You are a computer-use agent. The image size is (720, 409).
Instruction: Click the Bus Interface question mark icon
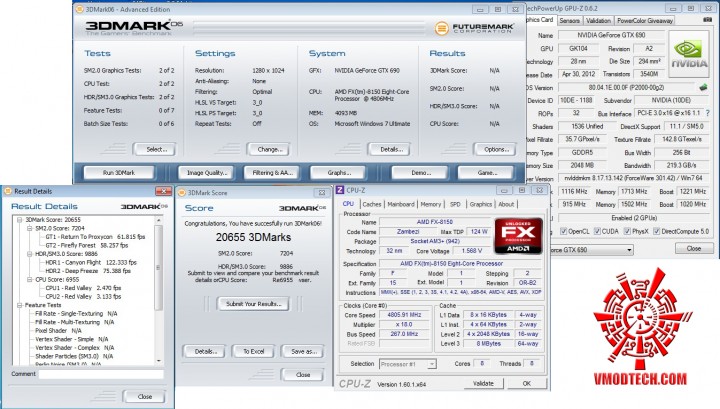tap(707, 113)
